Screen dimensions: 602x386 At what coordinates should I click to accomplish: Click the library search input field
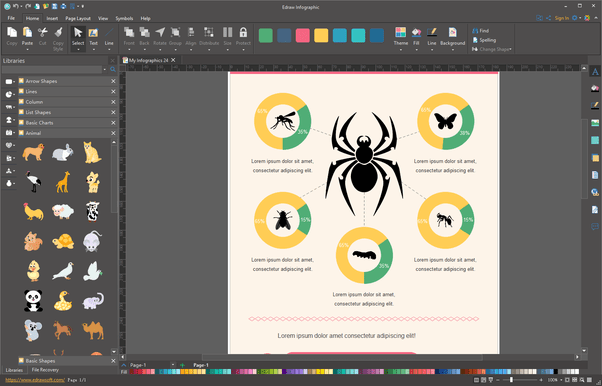52,70
